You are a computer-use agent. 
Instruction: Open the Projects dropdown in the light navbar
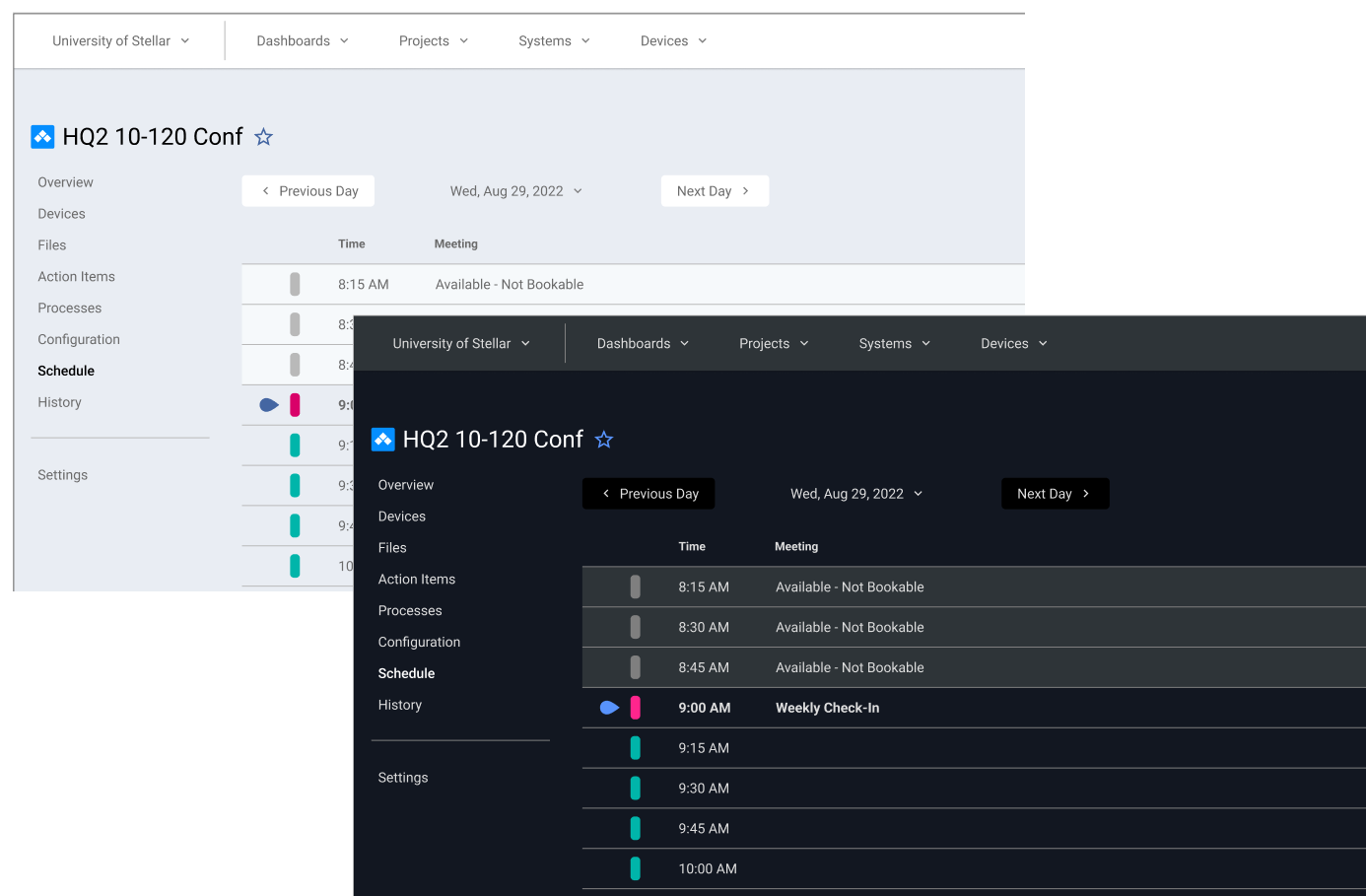[433, 40]
